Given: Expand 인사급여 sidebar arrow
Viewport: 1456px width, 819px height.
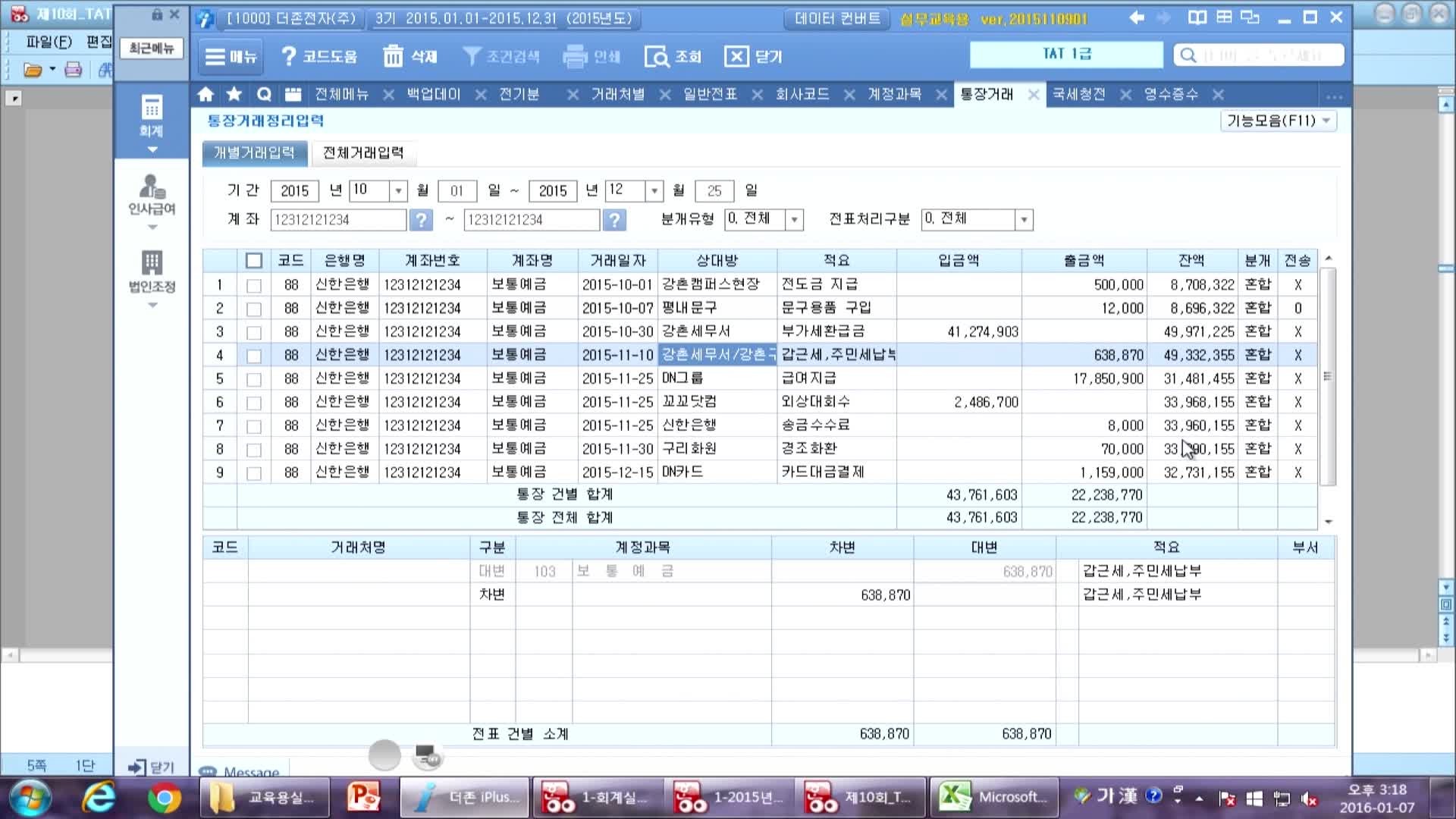Looking at the screenshot, I should click(x=152, y=227).
